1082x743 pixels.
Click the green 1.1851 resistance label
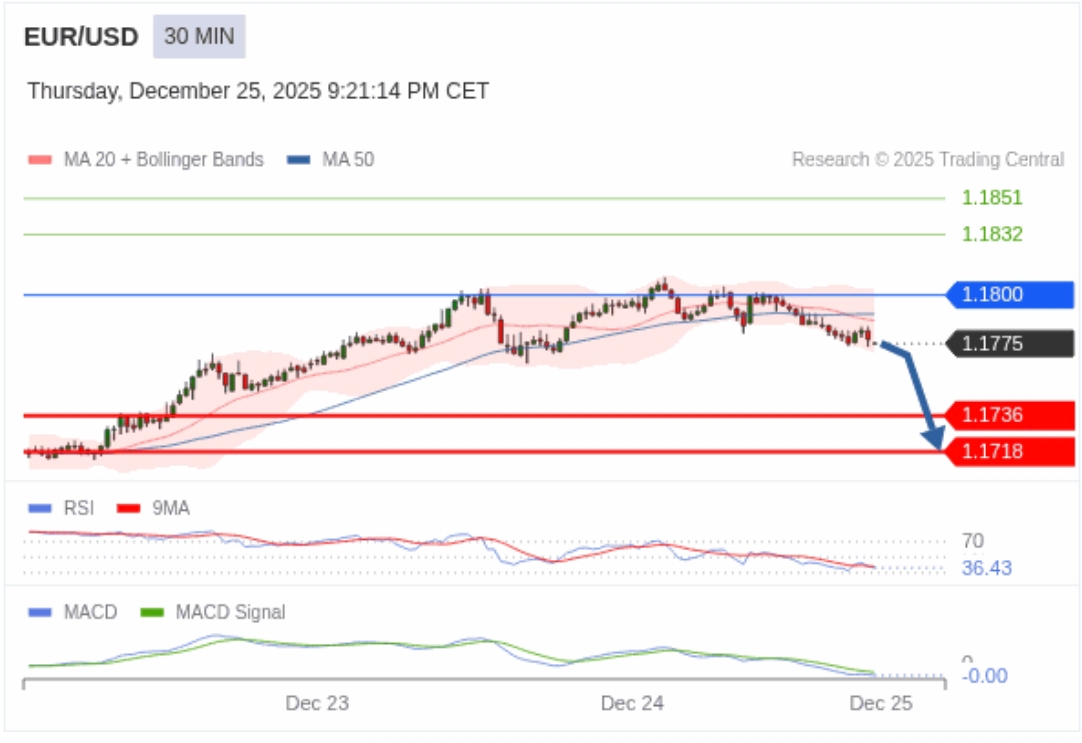click(992, 198)
